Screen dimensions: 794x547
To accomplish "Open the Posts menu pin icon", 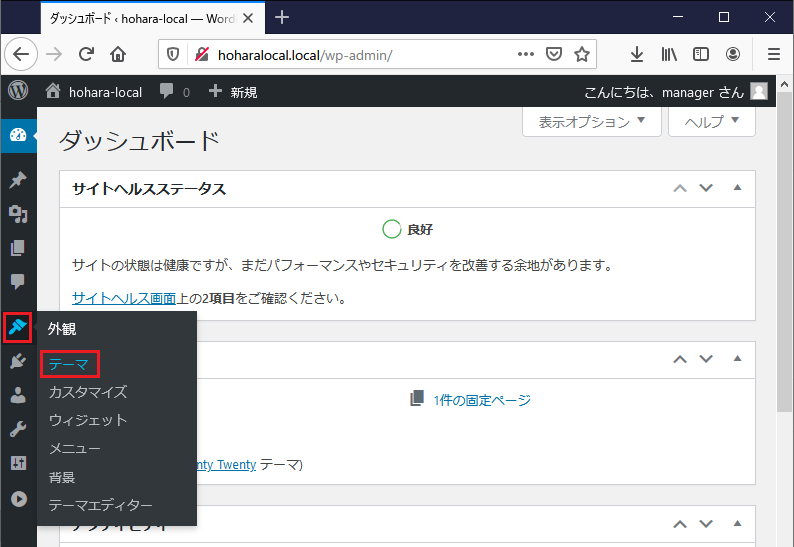I will 18,180.
